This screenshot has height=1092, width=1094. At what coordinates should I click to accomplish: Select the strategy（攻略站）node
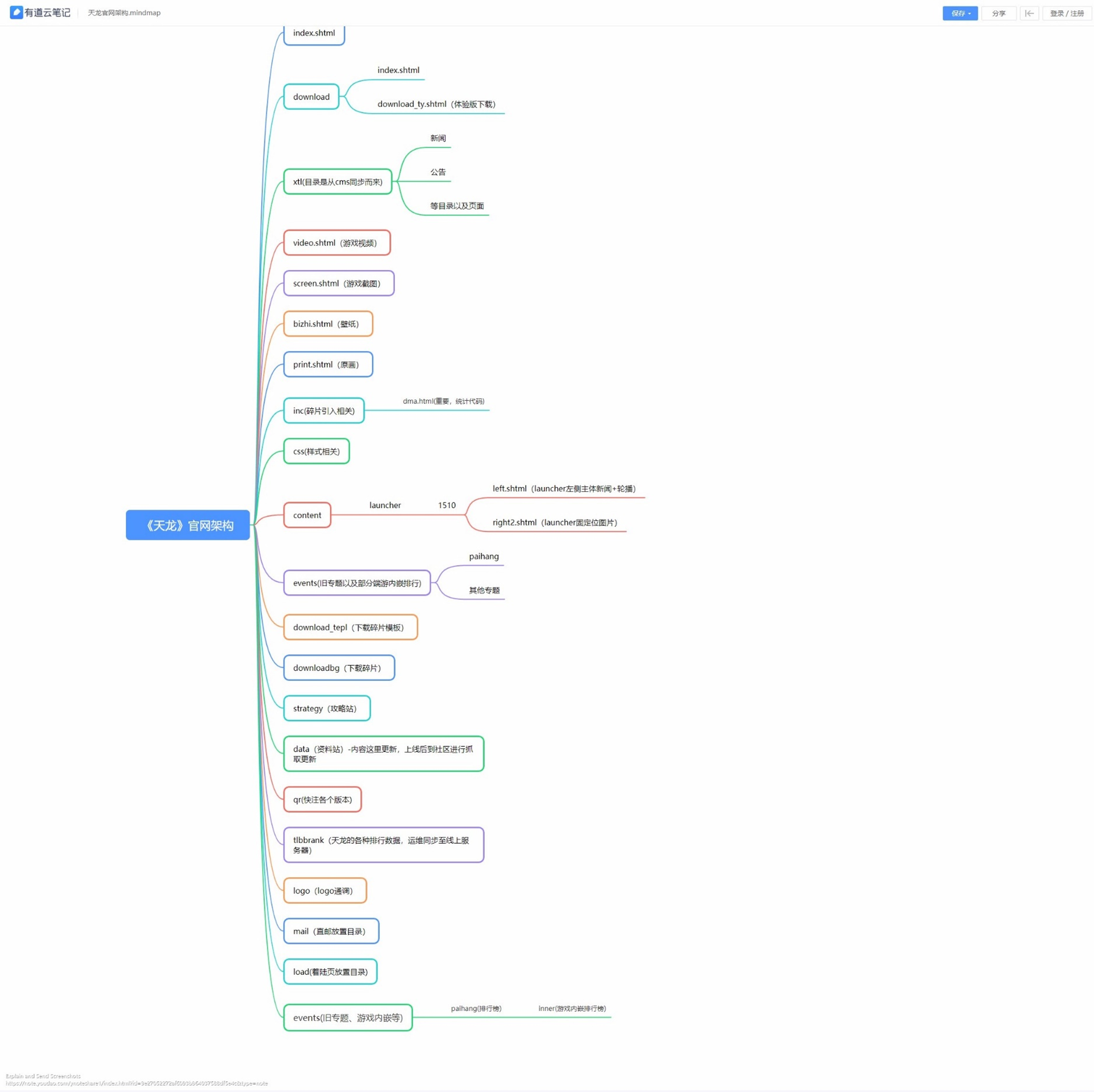tap(326, 708)
